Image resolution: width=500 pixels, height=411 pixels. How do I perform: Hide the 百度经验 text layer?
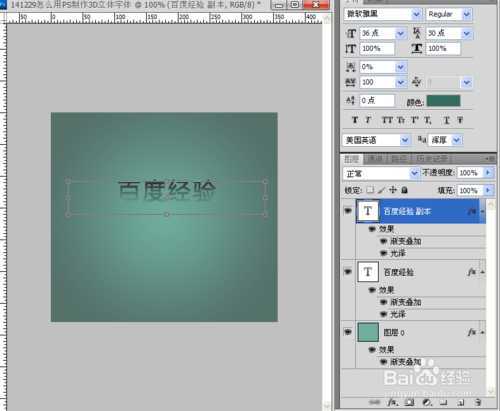click(348, 272)
